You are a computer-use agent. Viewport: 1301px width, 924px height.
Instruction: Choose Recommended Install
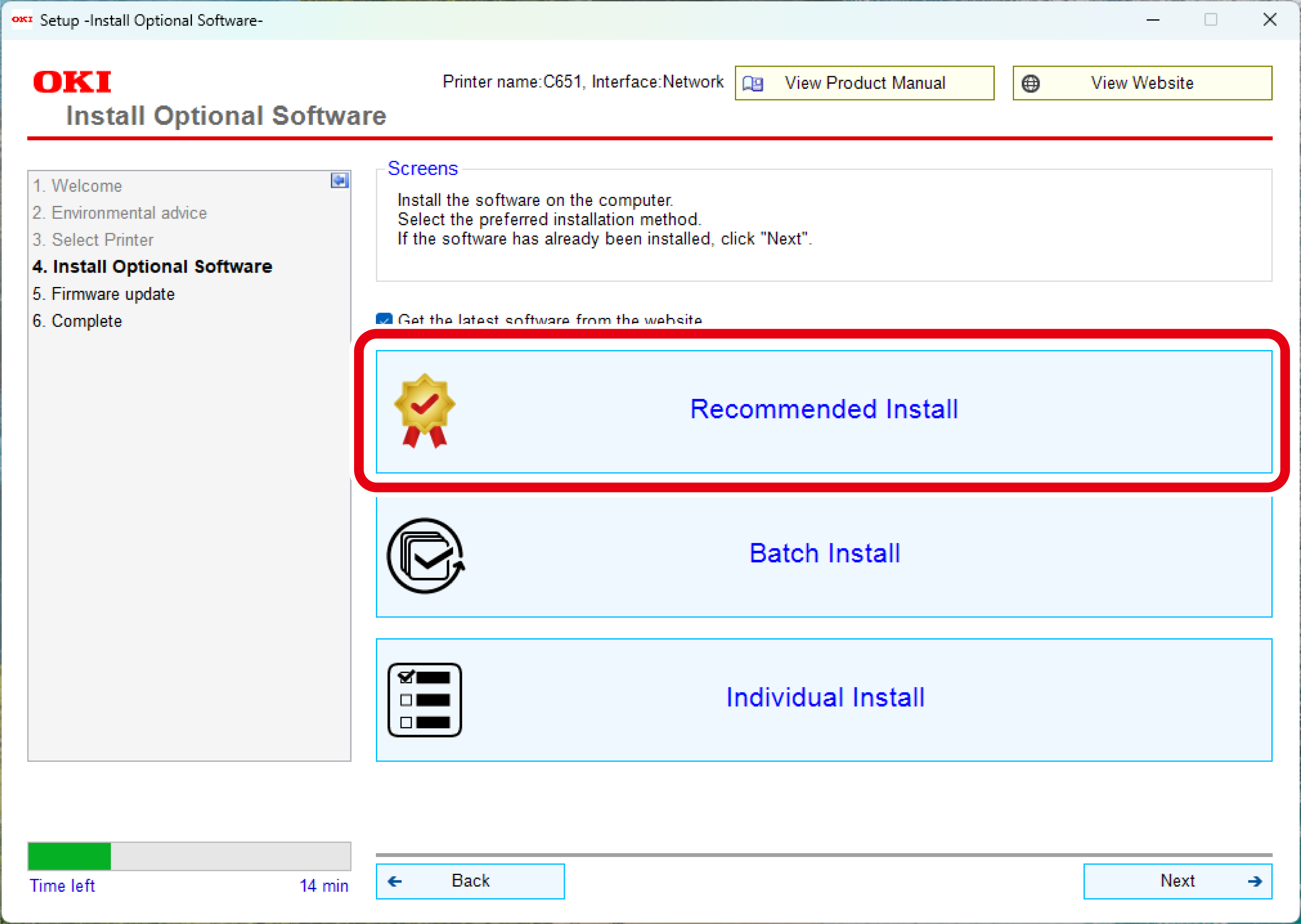point(824,411)
